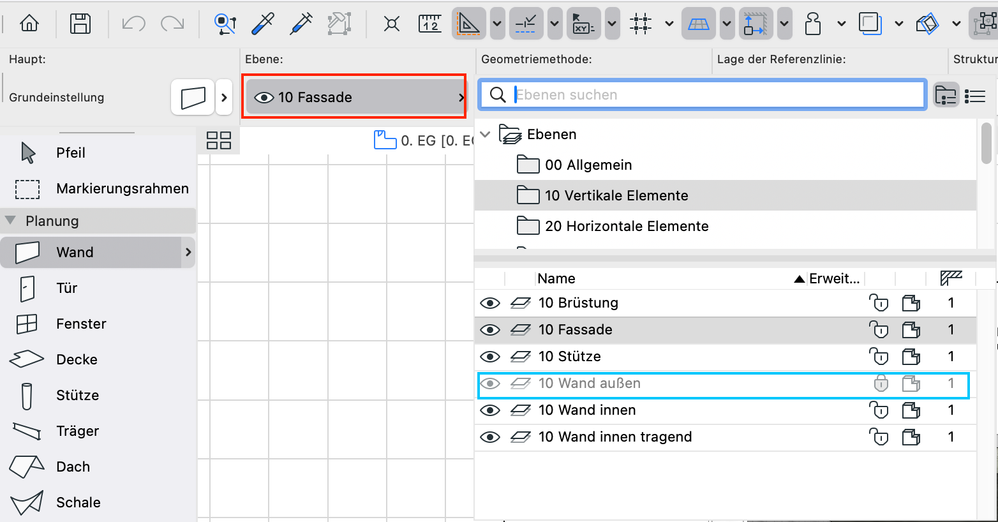Viewport: 998px width, 522px height.
Task: Select the Stütze column tool
Action: point(98,395)
